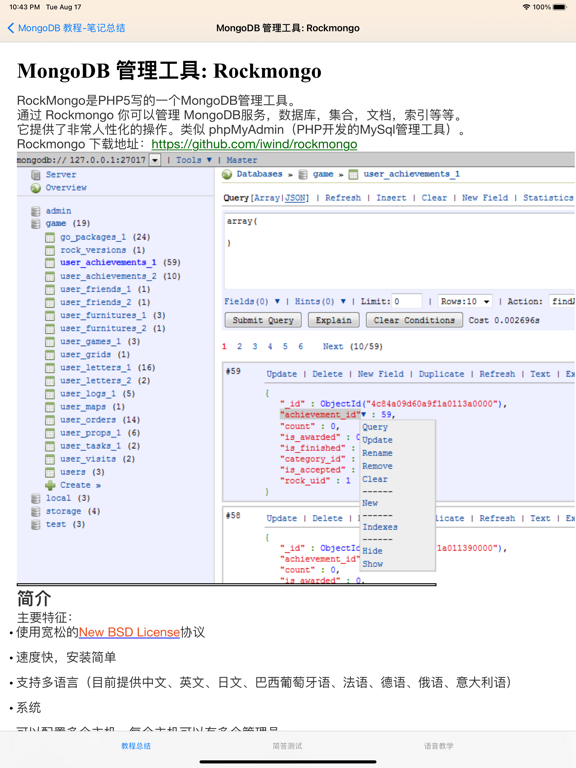Click the user_achievements_2 collection table icon
Image resolution: width=576 pixels, height=768 pixels.
(x=50, y=276)
